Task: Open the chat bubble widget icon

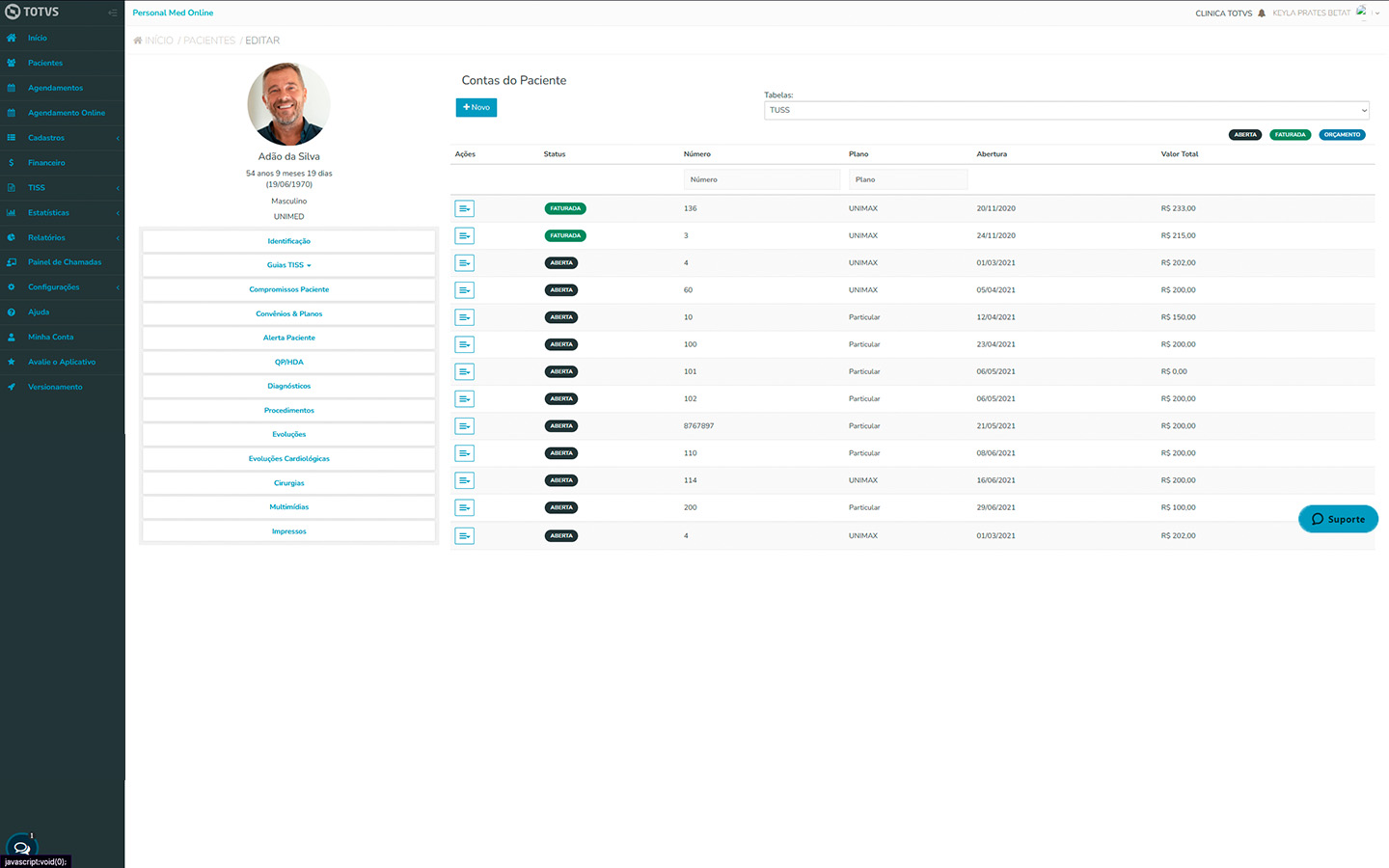Action: 21,848
